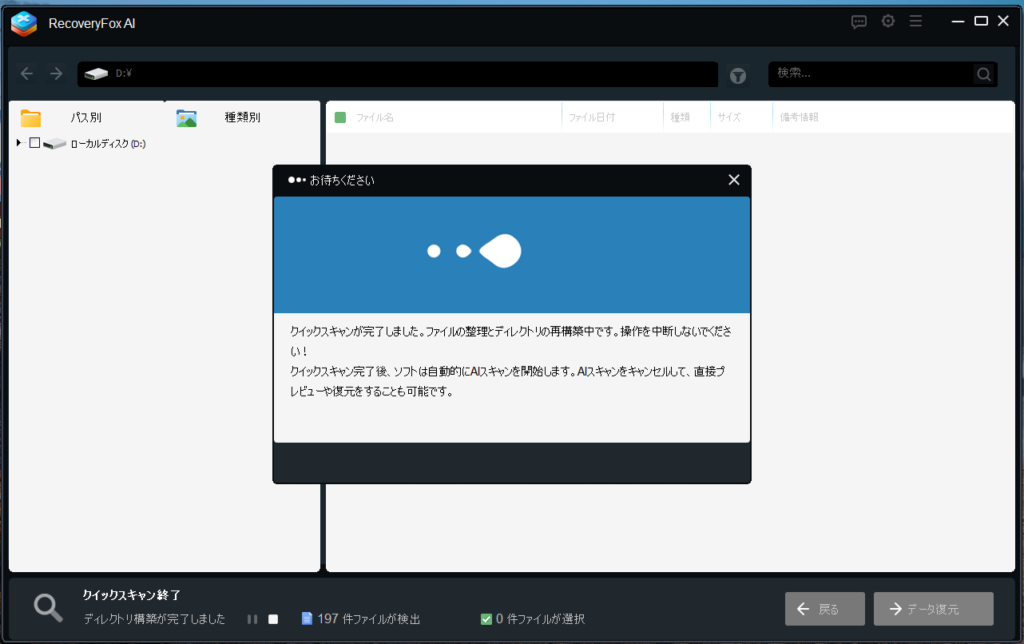The width and height of the screenshot is (1024, 644).
Task: Sort by ファイル日付 column header
Action: [591, 117]
